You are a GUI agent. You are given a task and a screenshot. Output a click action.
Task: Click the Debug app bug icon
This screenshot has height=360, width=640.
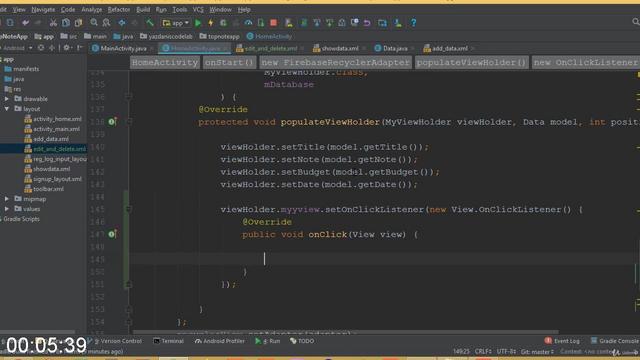pos(223,23)
